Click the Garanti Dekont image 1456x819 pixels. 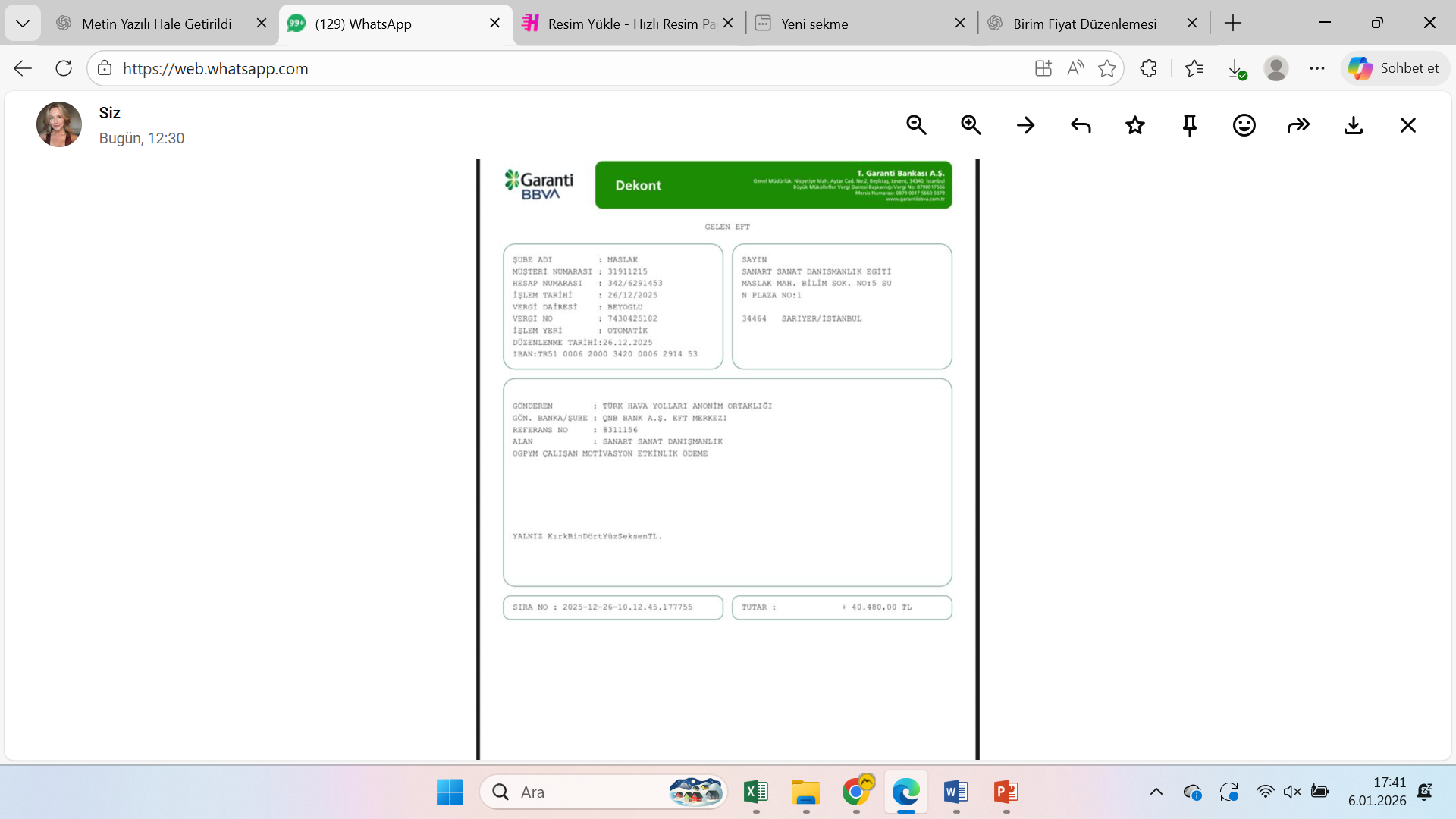(728, 460)
